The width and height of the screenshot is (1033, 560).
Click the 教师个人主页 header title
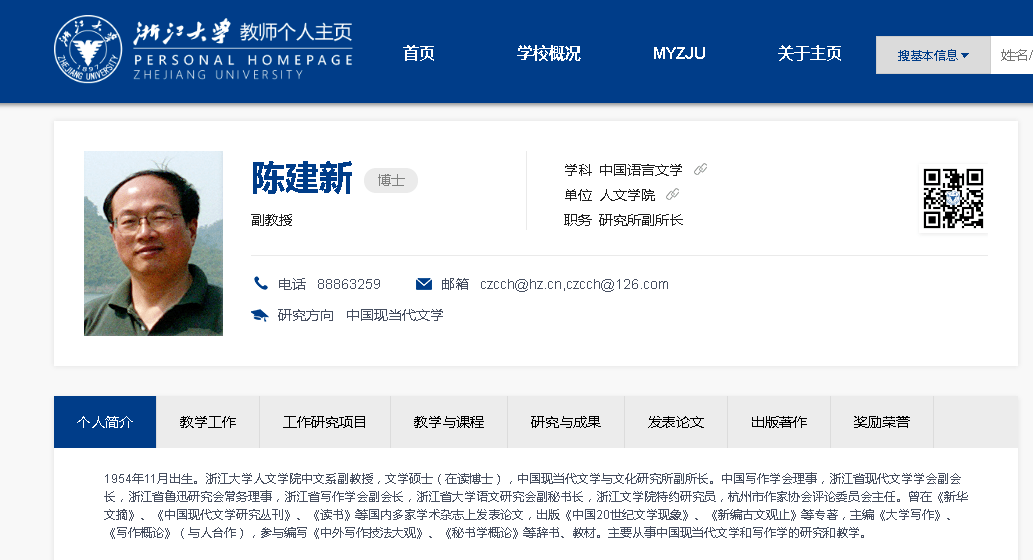(296, 32)
